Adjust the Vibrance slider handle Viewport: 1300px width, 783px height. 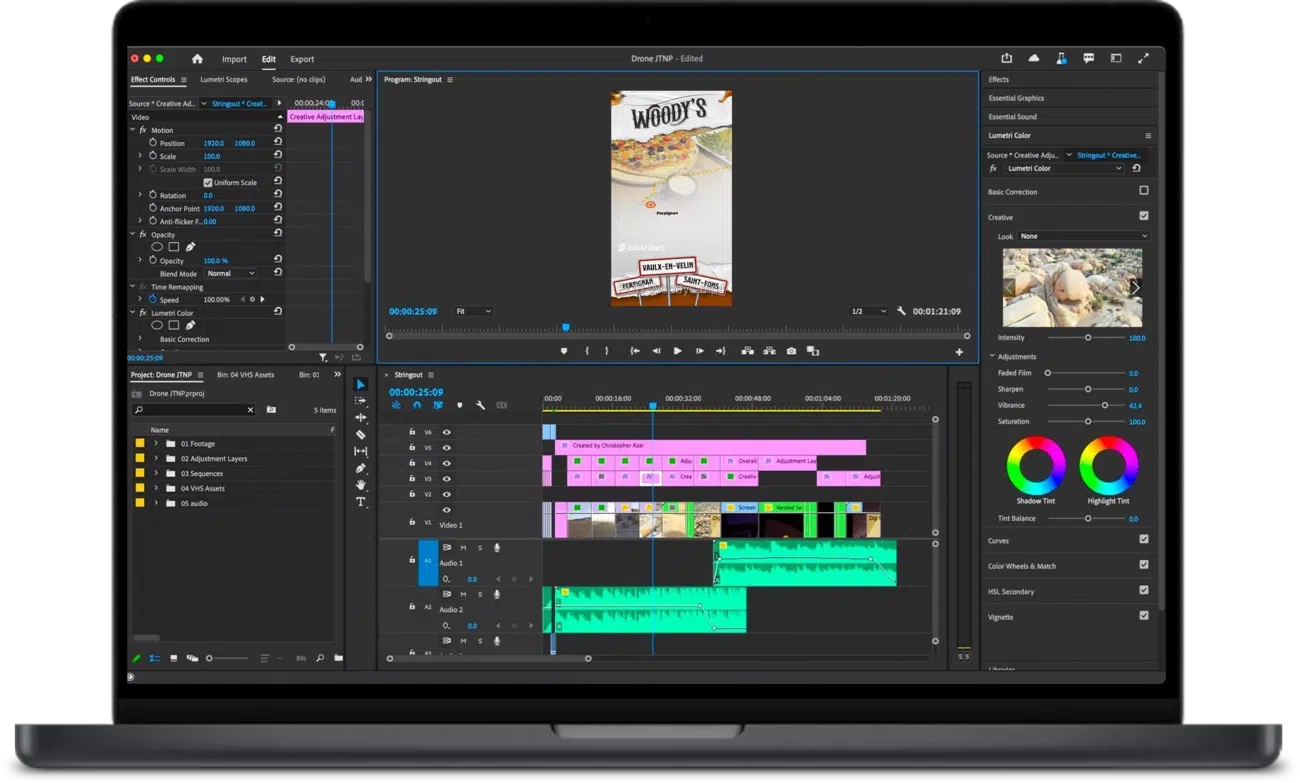[x=1105, y=405]
